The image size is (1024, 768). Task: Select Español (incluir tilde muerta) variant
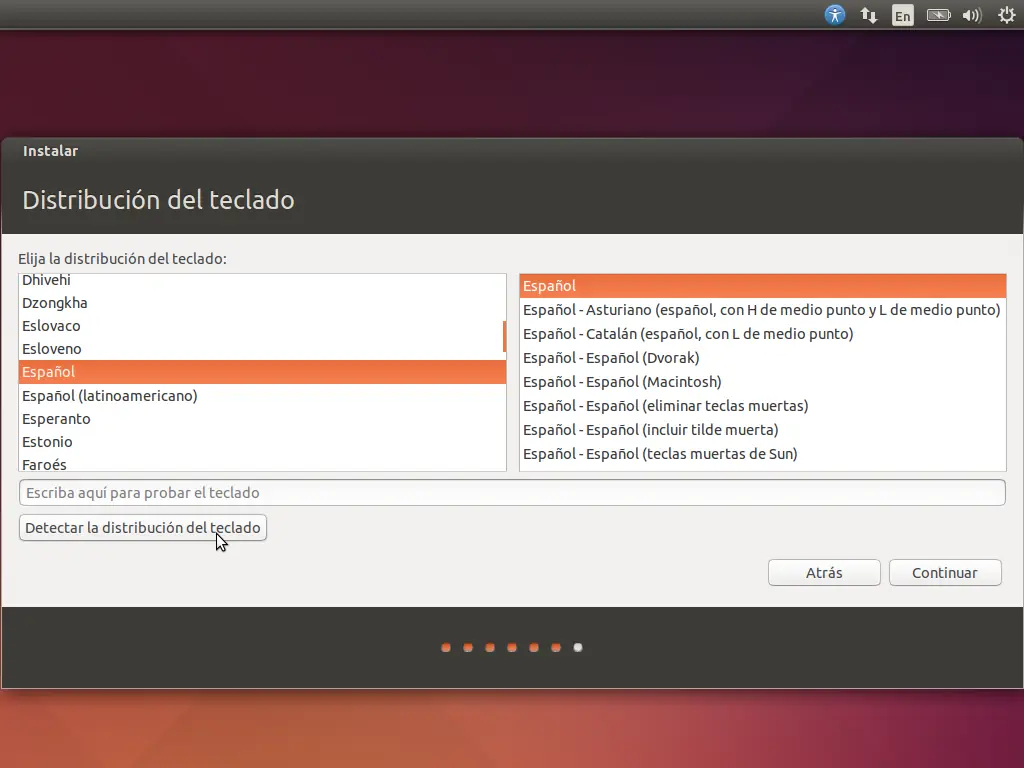point(763,430)
